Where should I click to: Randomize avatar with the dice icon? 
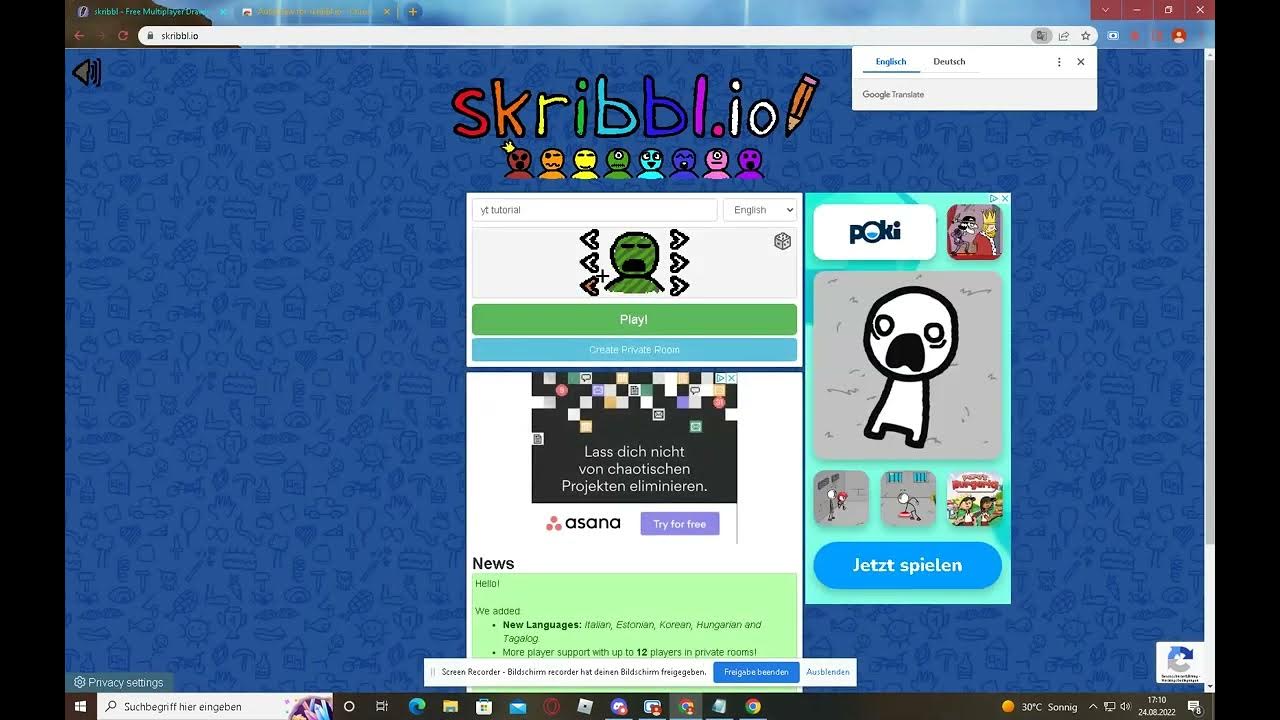click(783, 241)
